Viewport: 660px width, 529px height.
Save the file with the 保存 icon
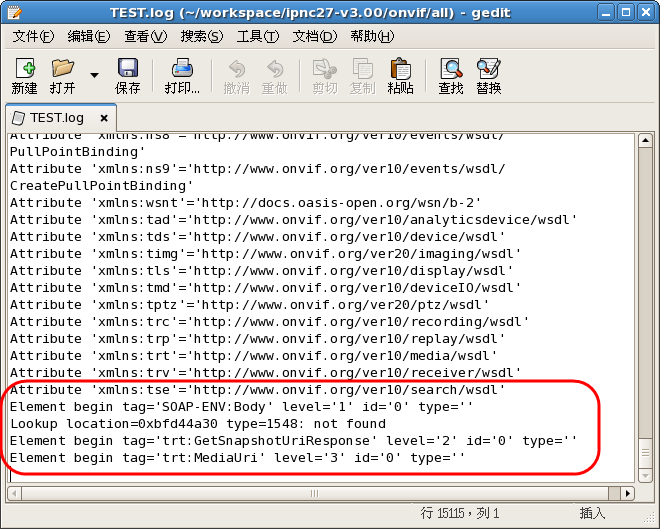pyautogui.click(x=128, y=68)
